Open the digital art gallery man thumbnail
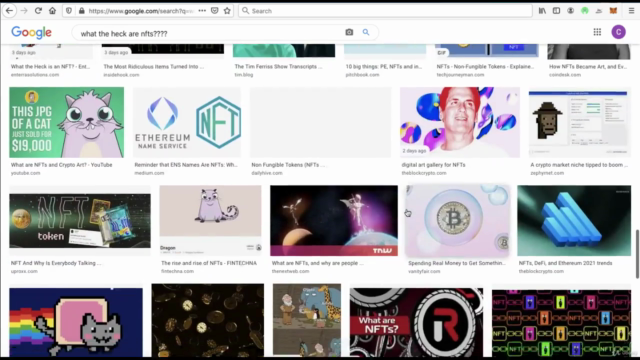The image size is (640, 360). 460,122
